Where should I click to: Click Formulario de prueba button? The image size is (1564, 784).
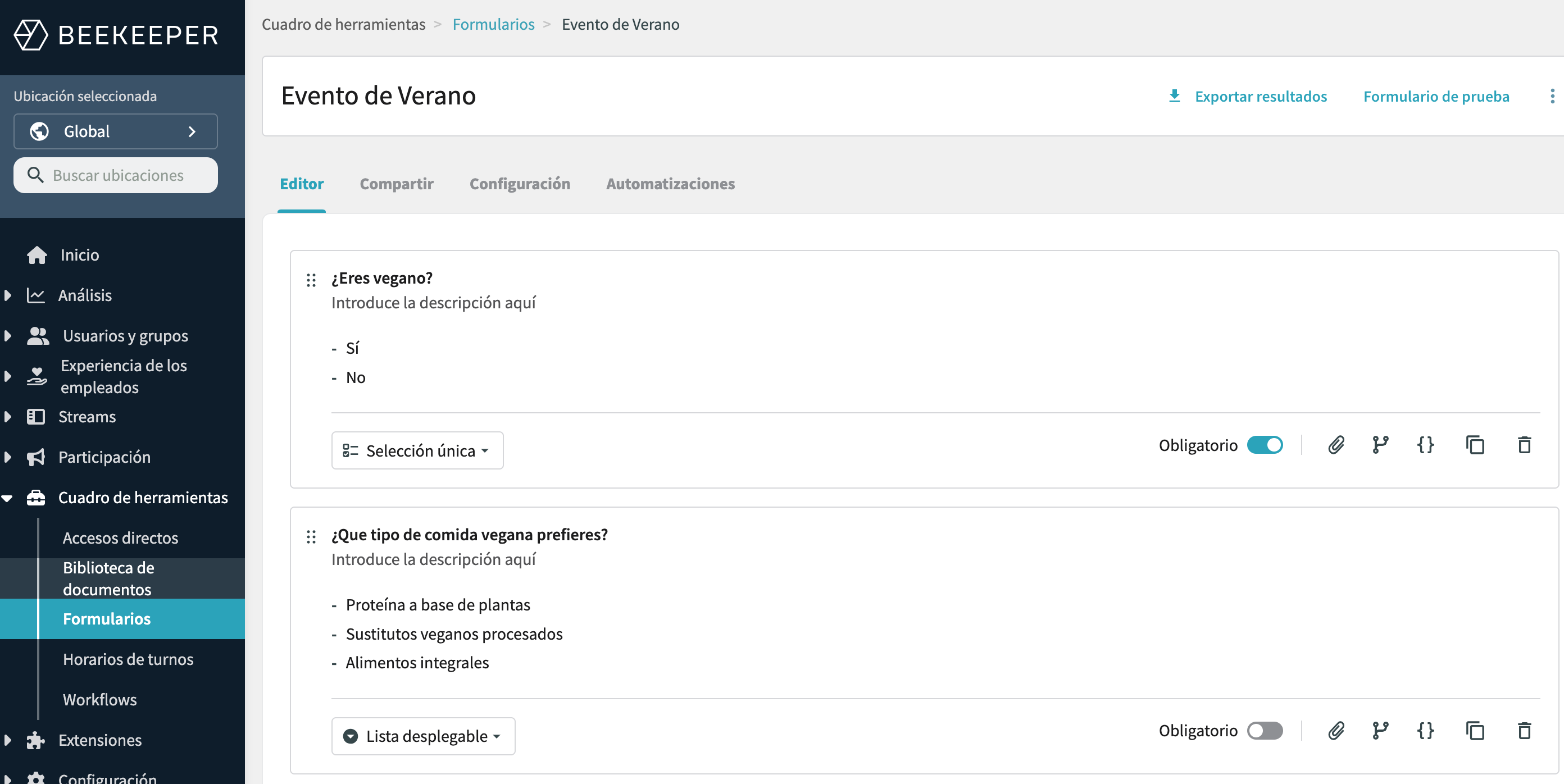coord(1435,97)
